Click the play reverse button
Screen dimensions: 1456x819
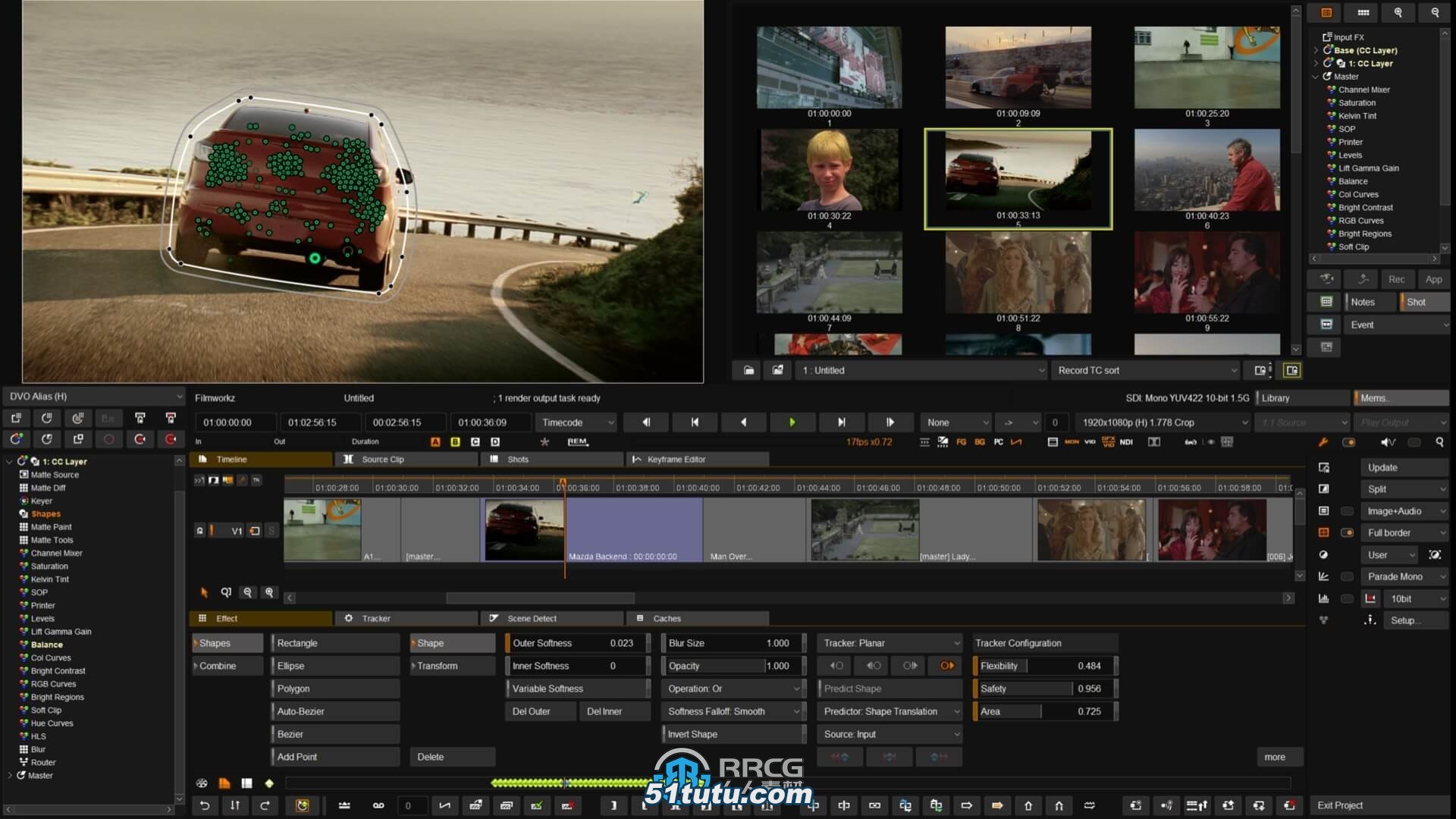(743, 422)
